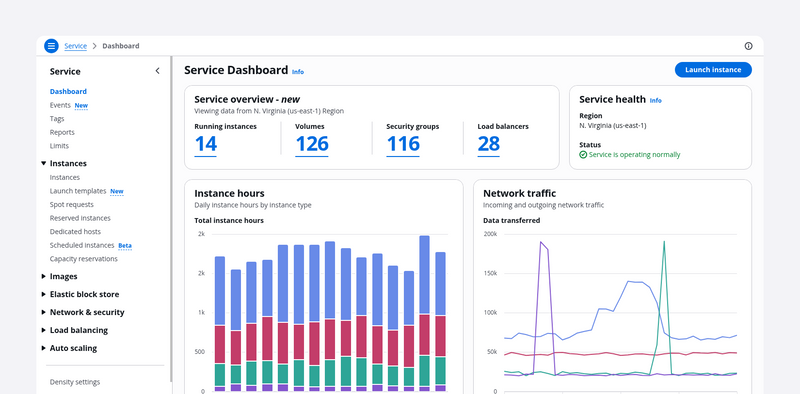Open Info link beside Service health
Viewport: 800px width, 394px height.
pyautogui.click(x=656, y=101)
